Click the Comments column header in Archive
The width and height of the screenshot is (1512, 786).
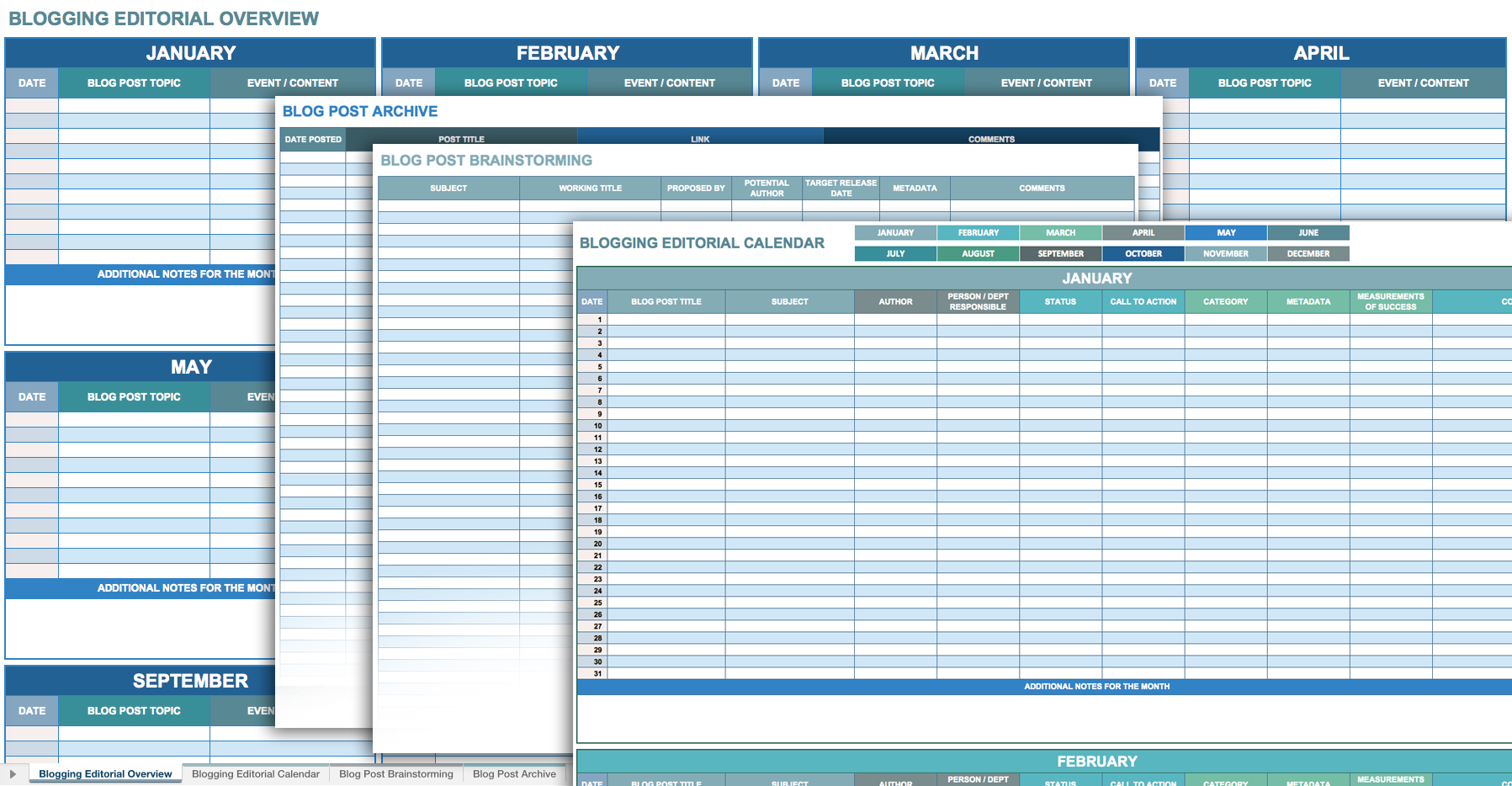coord(991,139)
